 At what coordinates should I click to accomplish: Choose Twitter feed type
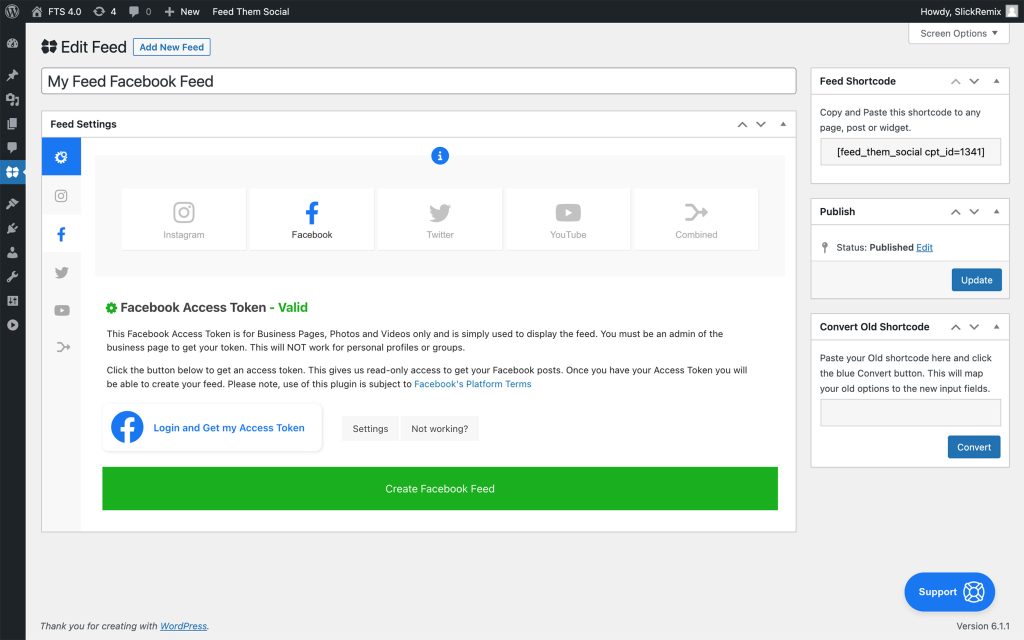[440, 219]
